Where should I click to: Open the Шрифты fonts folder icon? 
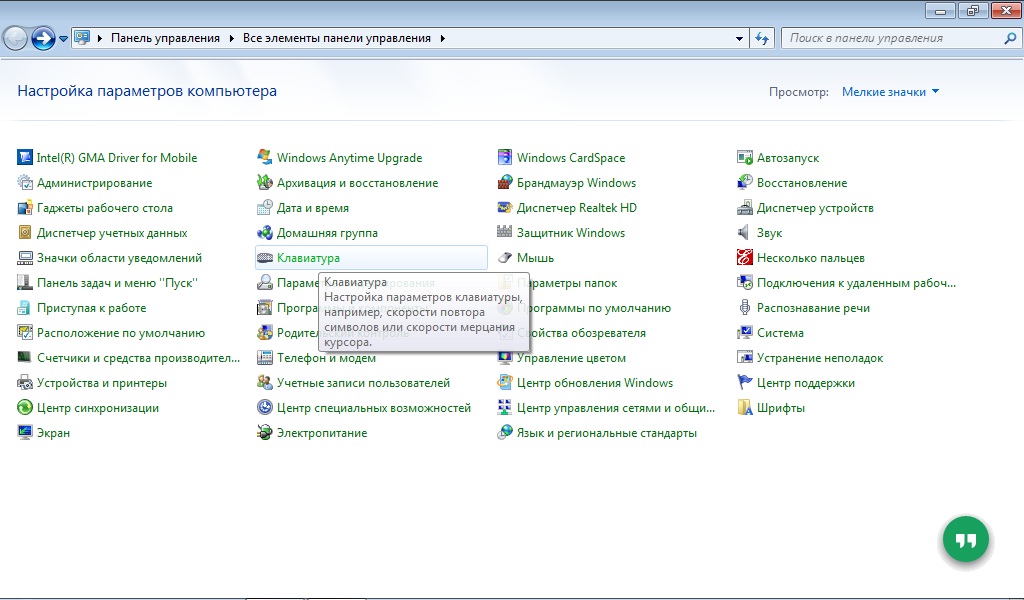click(744, 408)
